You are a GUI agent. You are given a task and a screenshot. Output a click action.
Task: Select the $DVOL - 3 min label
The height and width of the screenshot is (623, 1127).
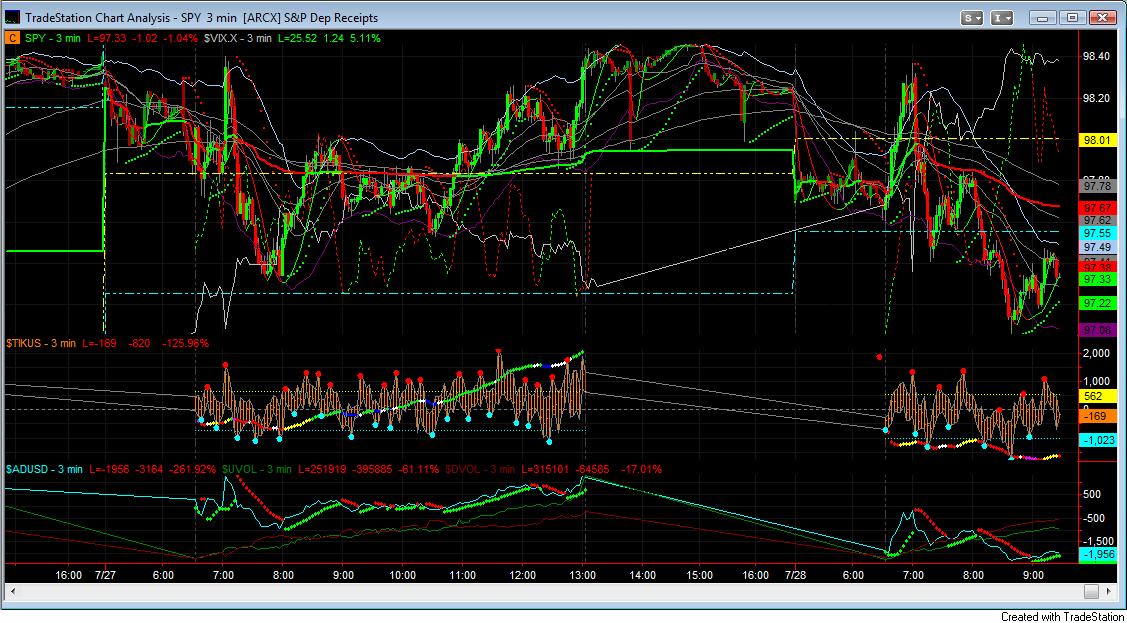click(x=479, y=469)
